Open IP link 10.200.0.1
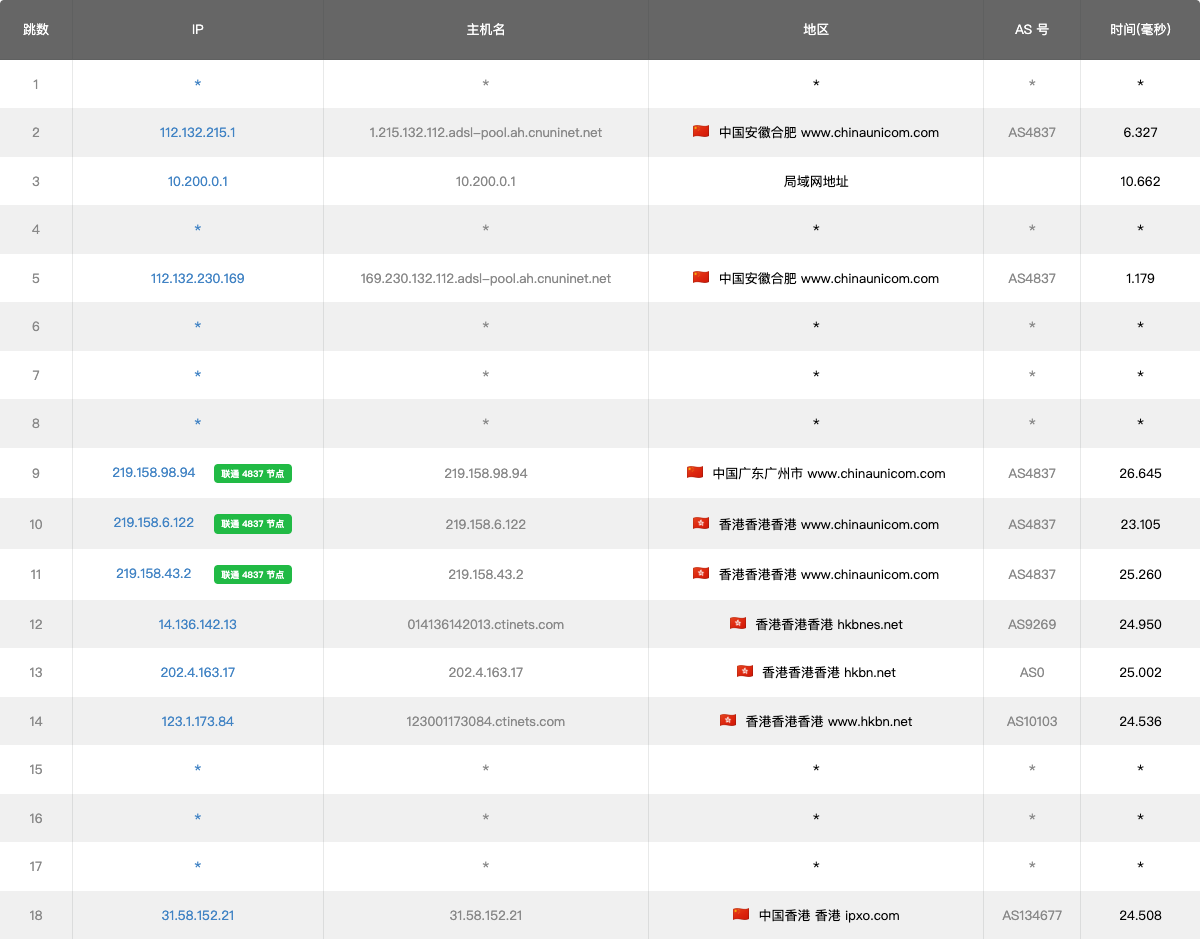The height and width of the screenshot is (939, 1200). [x=198, y=181]
